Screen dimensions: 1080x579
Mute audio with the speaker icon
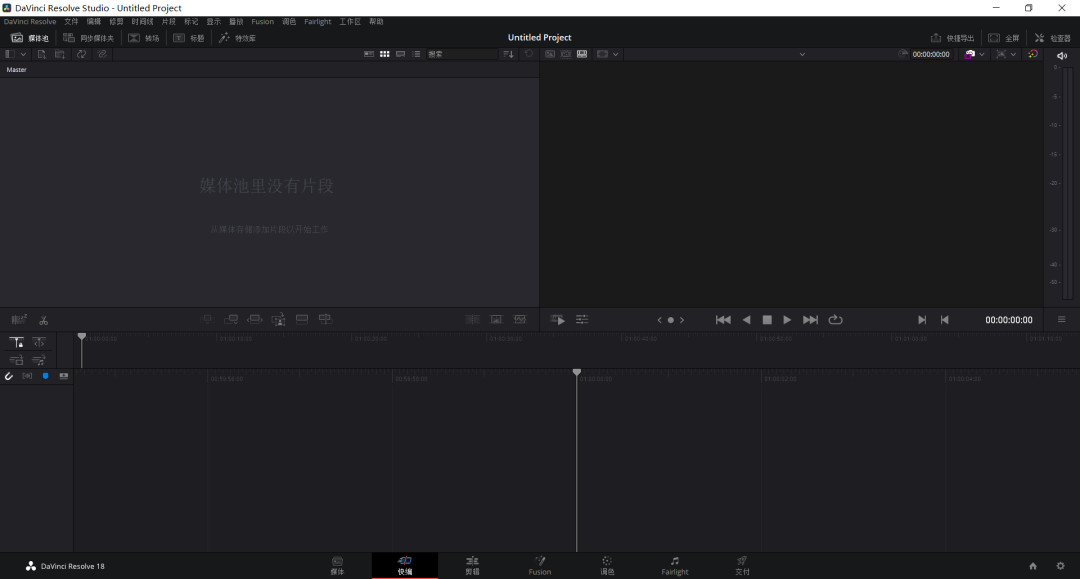click(1061, 55)
